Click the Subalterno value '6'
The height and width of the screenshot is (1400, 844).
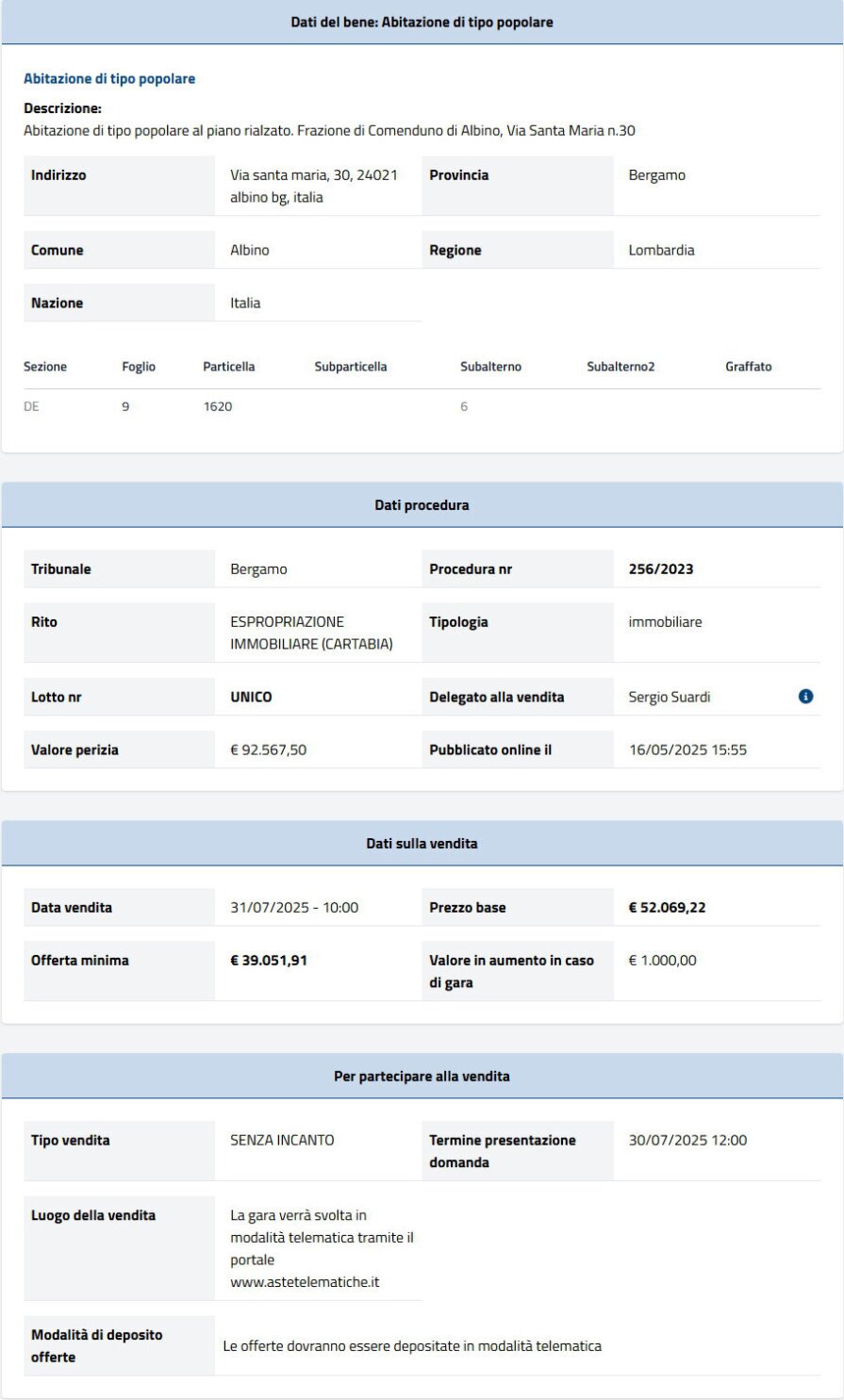pyautogui.click(x=464, y=406)
